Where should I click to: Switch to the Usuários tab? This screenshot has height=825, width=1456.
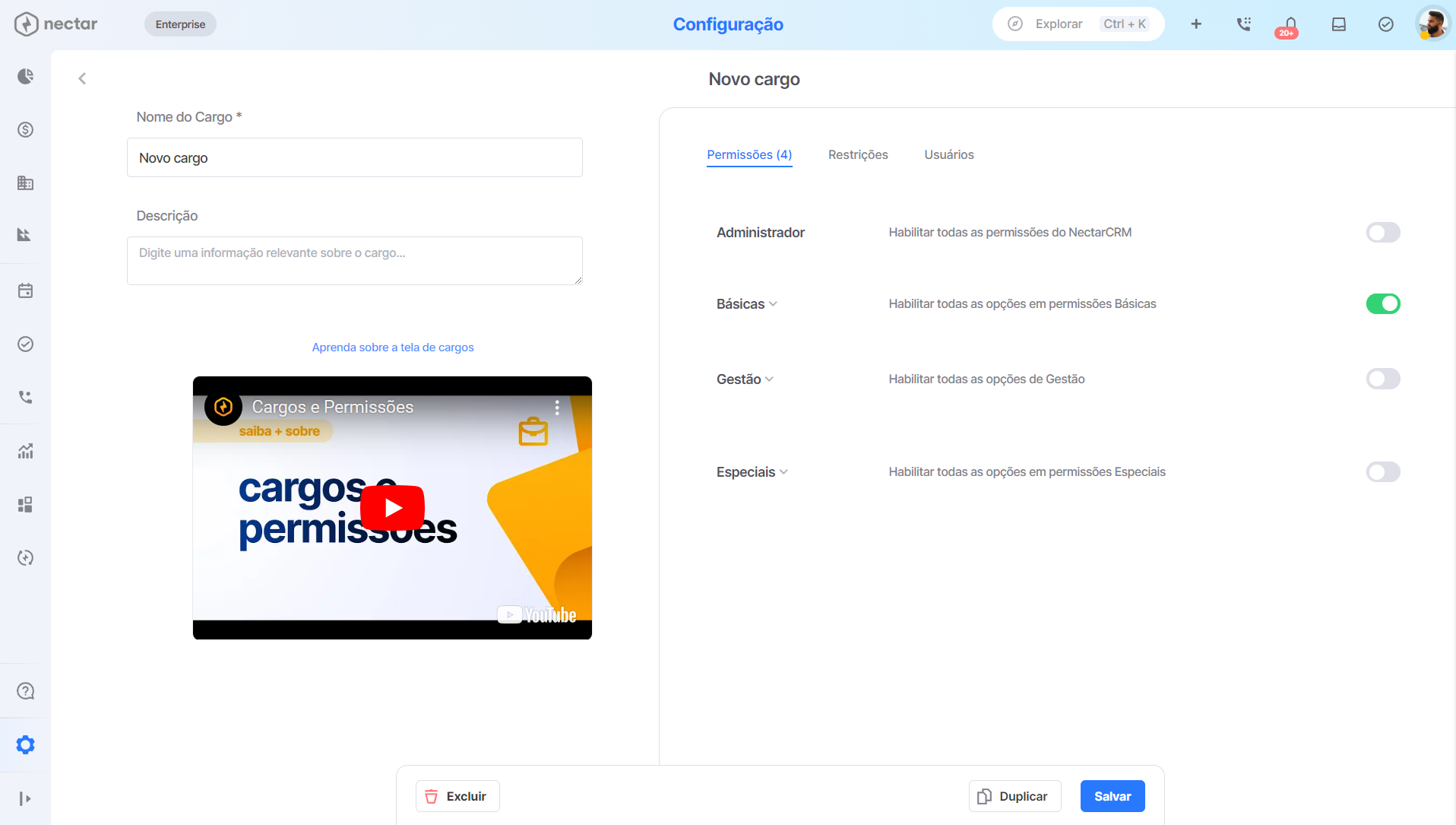pyautogui.click(x=949, y=154)
